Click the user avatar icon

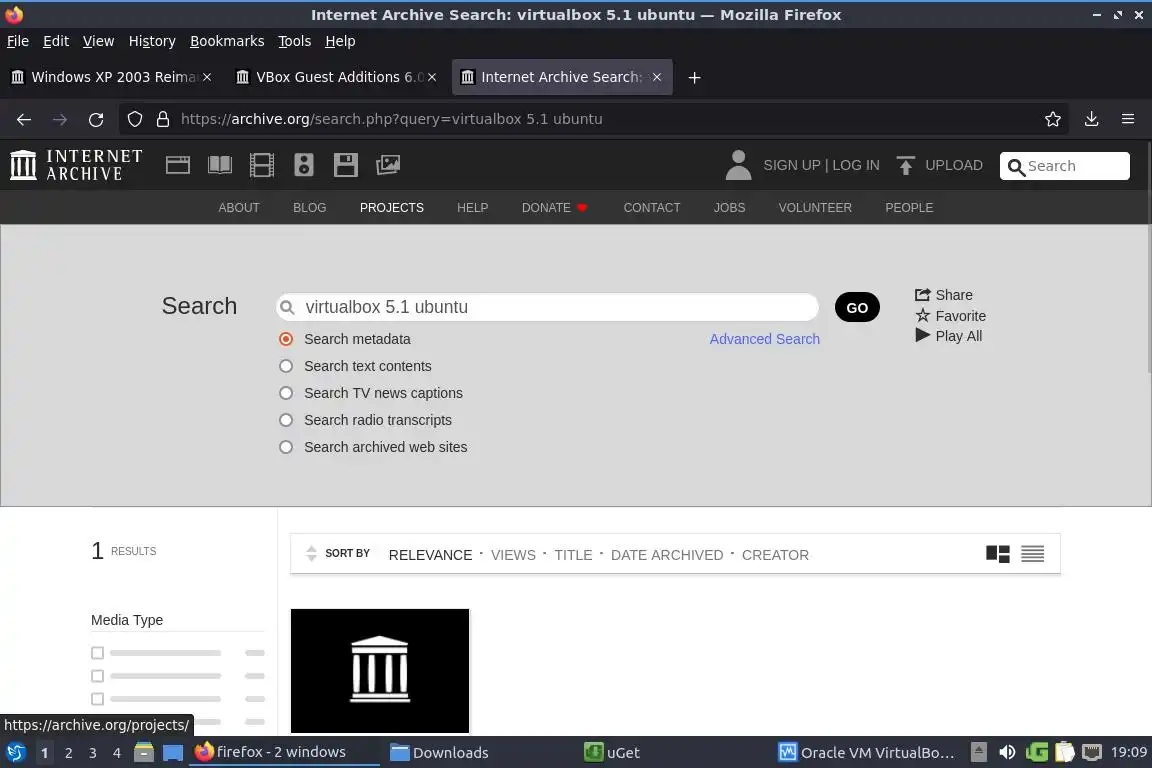click(738, 165)
